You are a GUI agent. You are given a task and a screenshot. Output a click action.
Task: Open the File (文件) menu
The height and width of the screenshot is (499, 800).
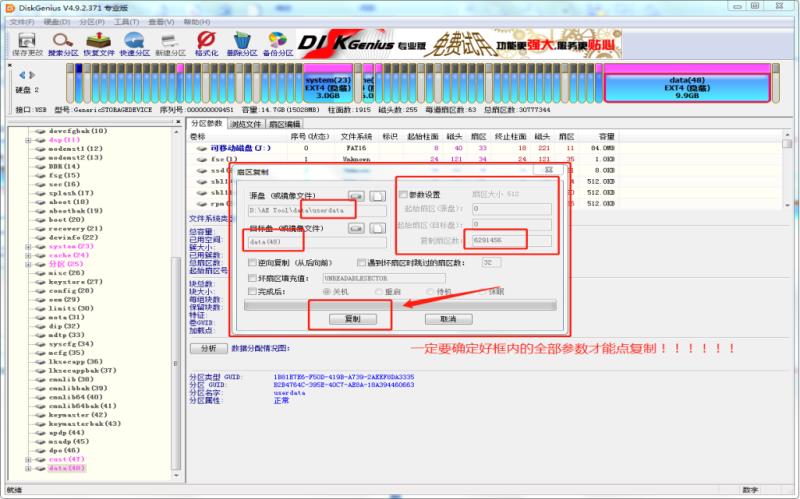pyautogui.click(x=22, y=22)
